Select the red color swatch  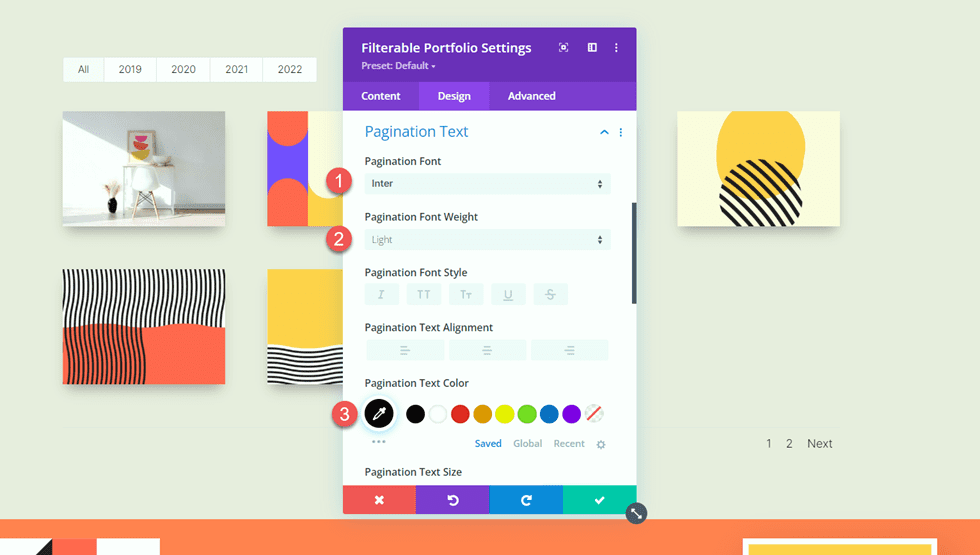[460, 414]
